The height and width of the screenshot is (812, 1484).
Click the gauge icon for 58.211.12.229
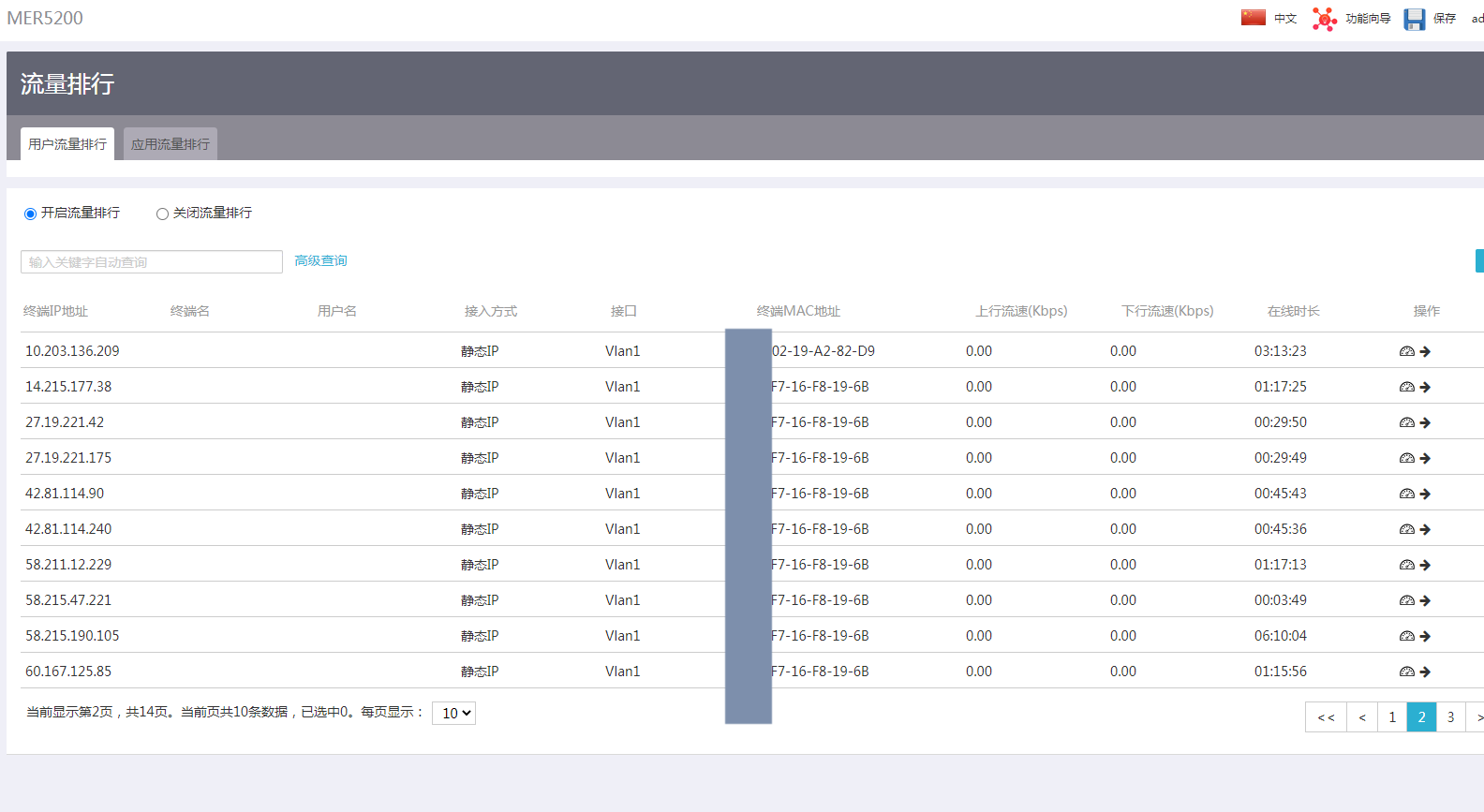[x=1406, y=565]
